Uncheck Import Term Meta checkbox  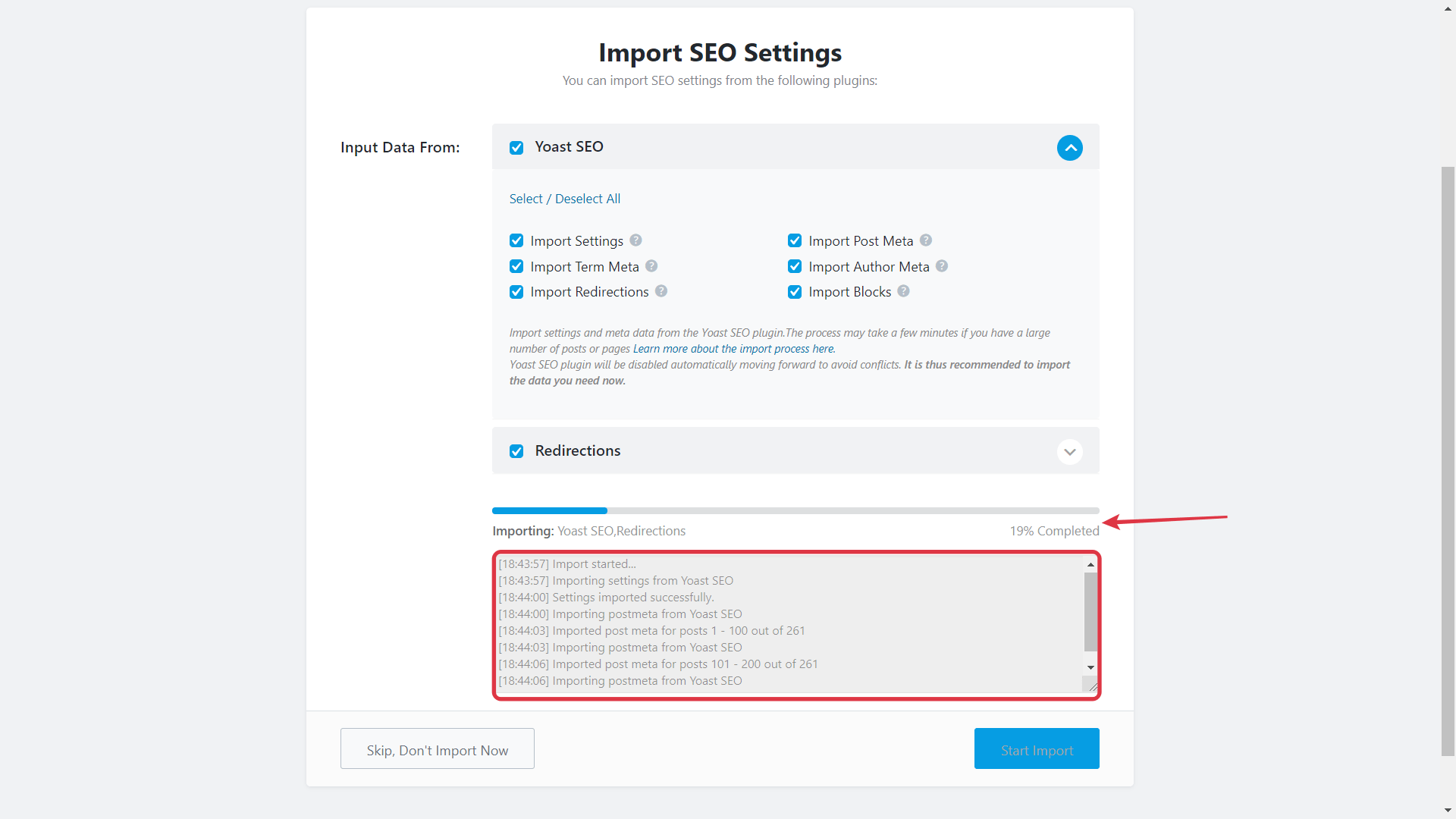[516, 266]
